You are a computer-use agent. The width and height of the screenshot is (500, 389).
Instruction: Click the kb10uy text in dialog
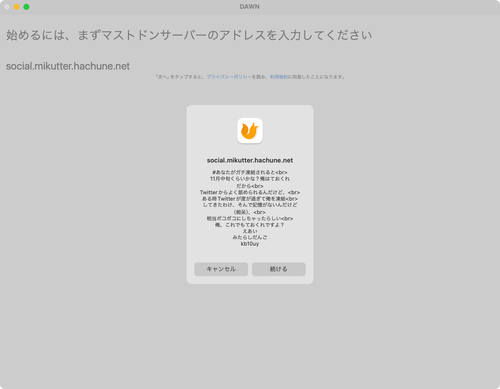pos(250,244)
